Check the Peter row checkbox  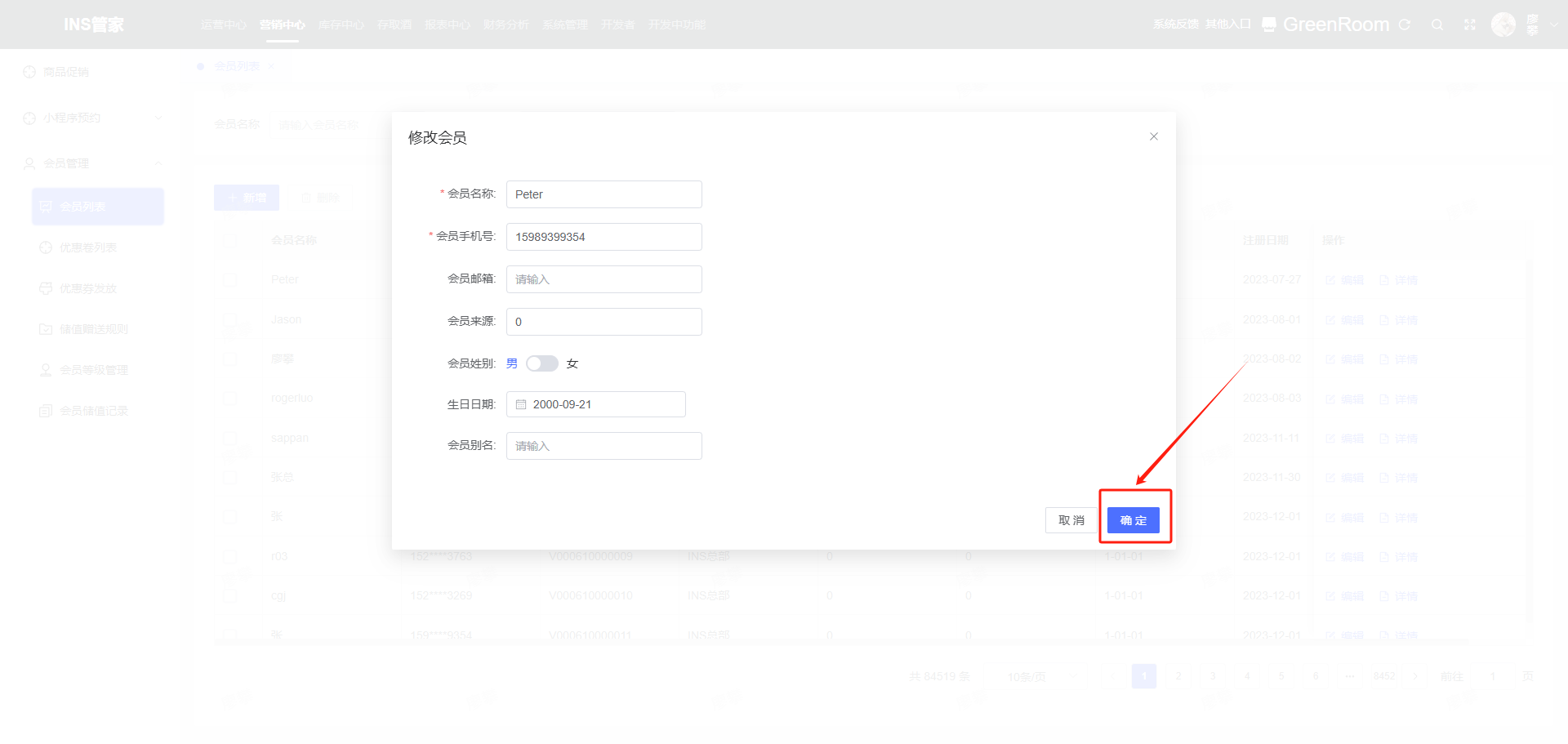(x=229, y=279)
